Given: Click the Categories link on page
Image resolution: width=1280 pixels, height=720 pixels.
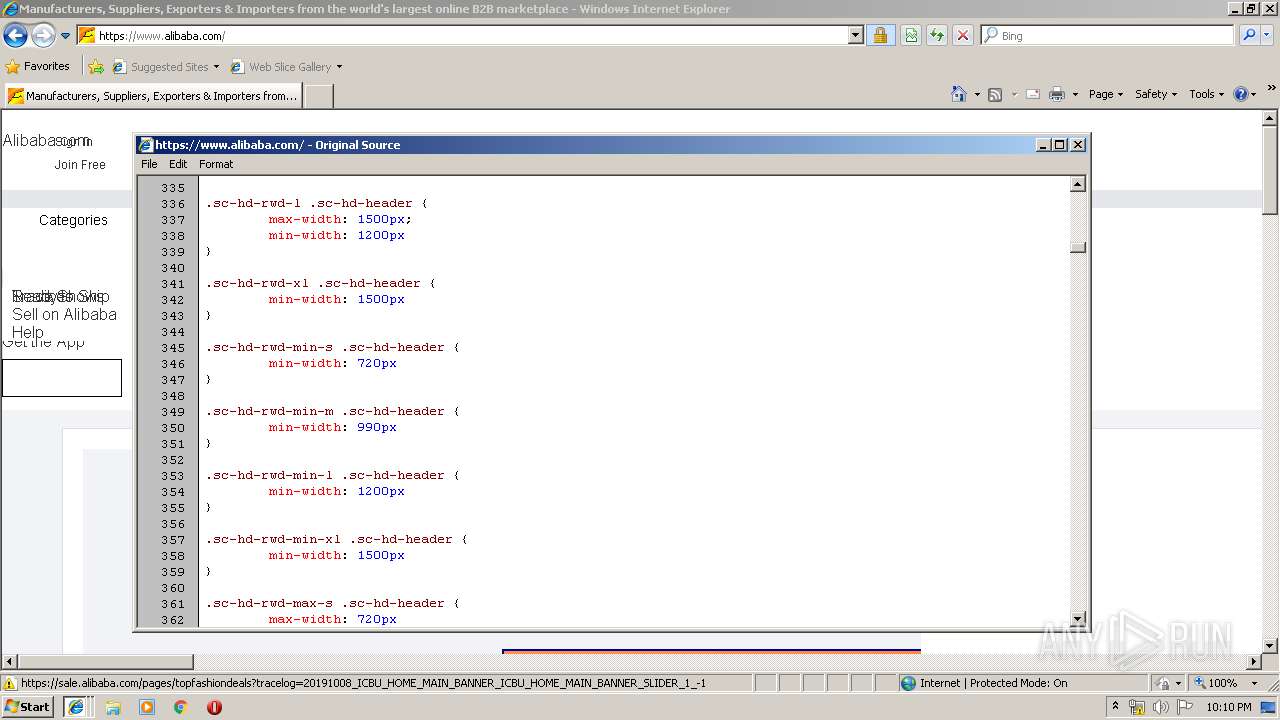Looking at the screenshot, I should [73, 220].
